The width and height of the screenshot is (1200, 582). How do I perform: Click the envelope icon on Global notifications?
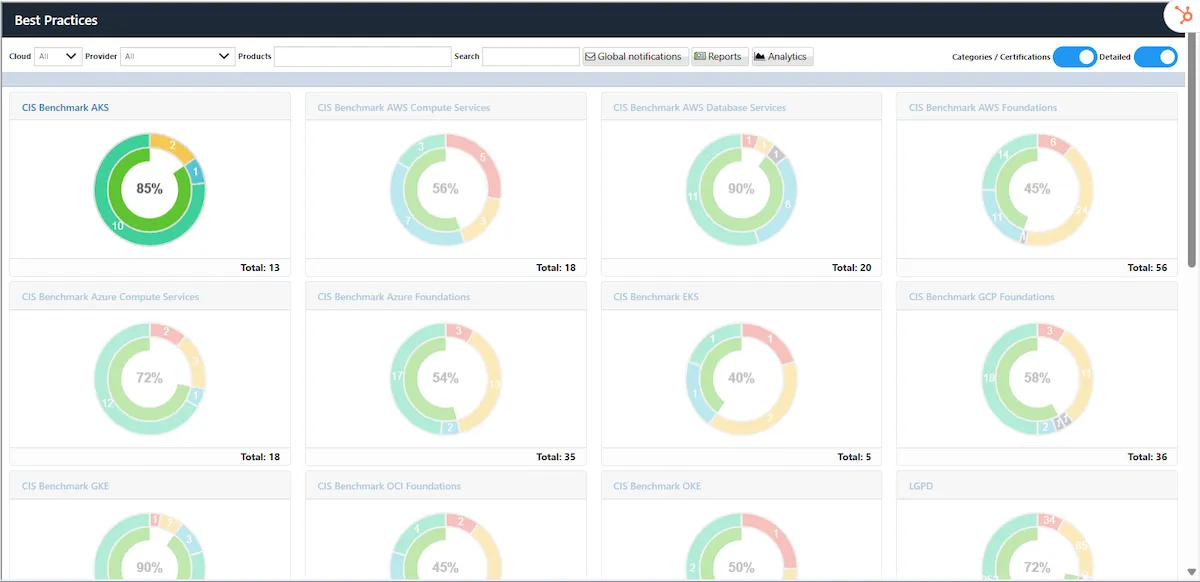590,57
